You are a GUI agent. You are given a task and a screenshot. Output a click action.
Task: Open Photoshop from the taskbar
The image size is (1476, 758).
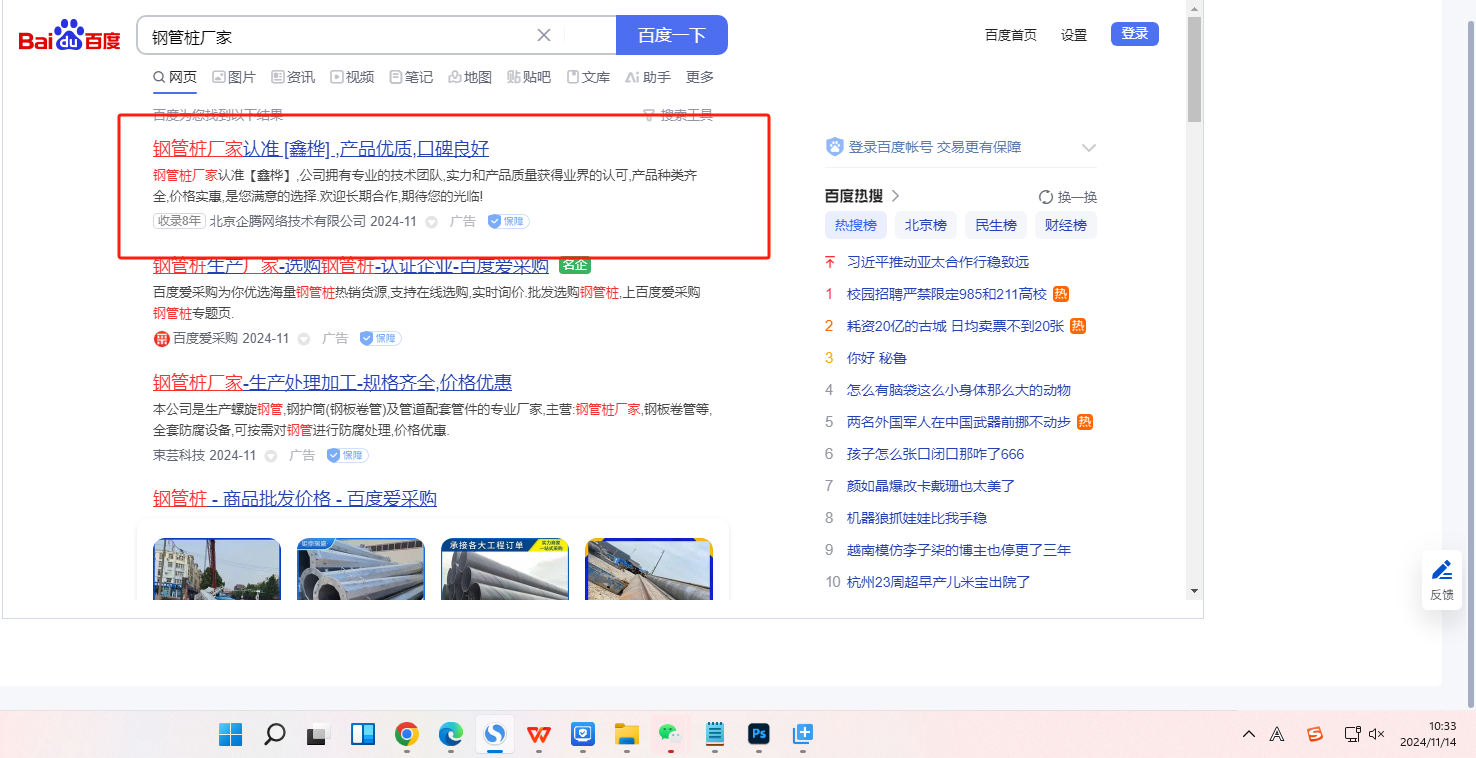pos(759,735)
